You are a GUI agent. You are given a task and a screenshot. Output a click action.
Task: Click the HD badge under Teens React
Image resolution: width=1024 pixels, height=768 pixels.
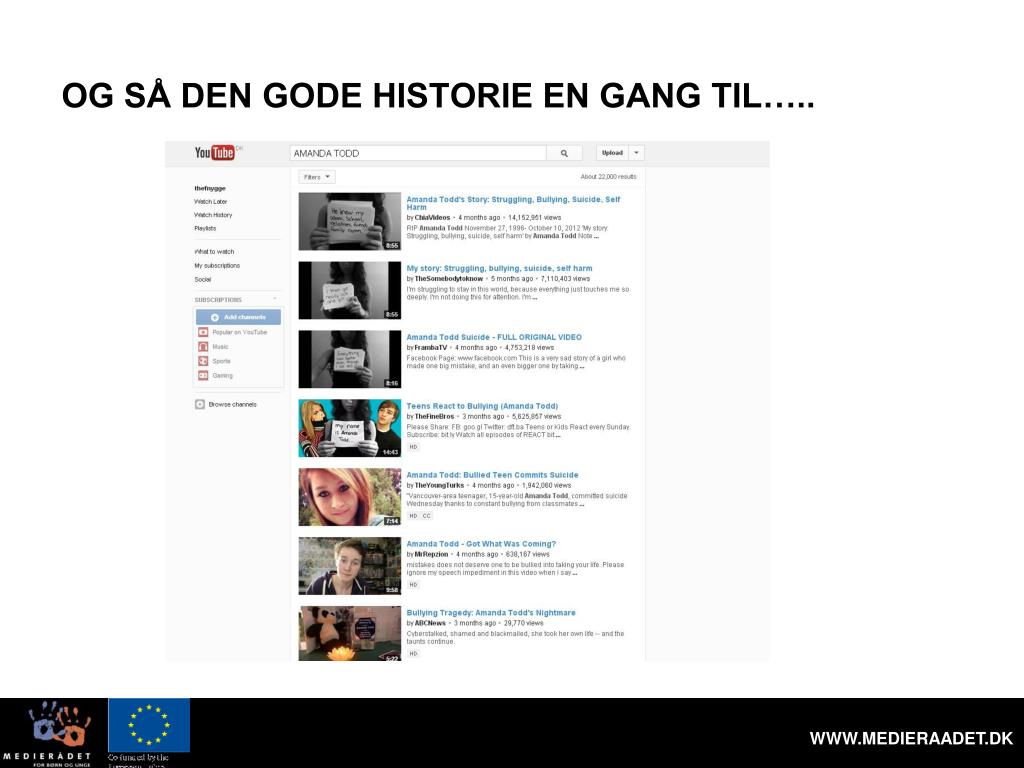click(x=413, y=447)
